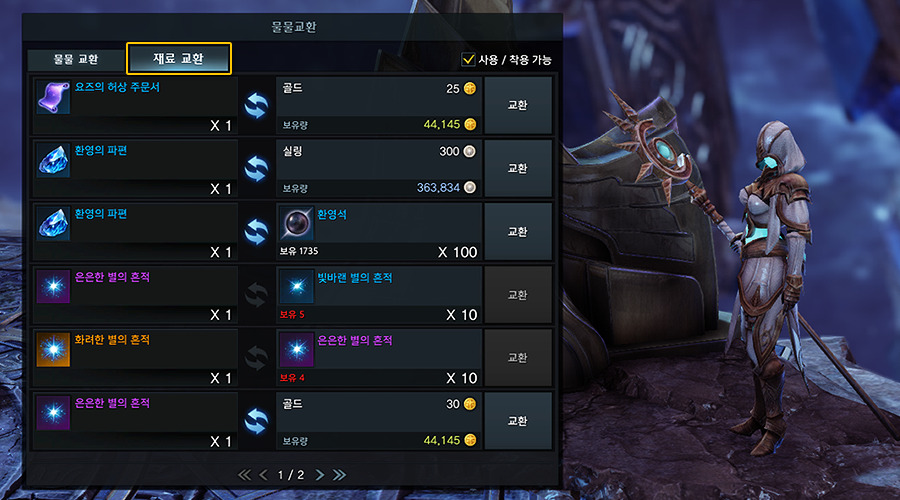Jump to first page double arrow

(x=245, y=475)
